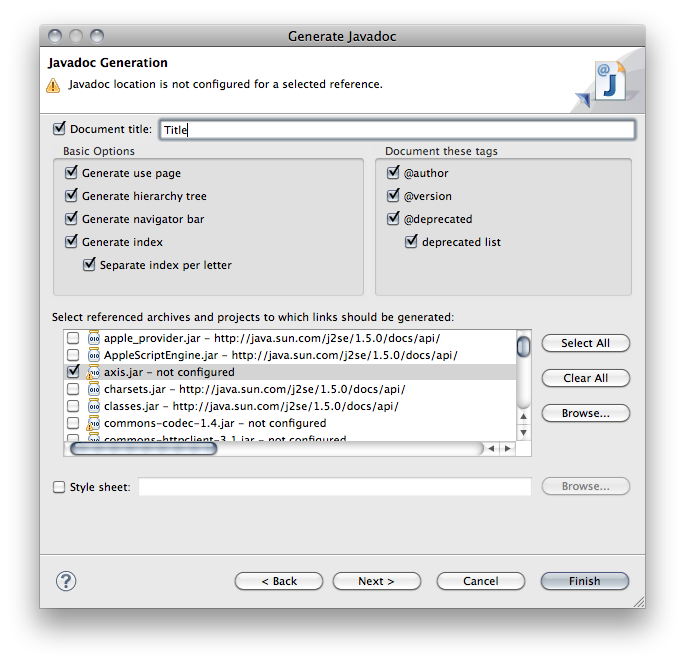Uncheck the axis.jar checkbox

(x=73, y=372)
